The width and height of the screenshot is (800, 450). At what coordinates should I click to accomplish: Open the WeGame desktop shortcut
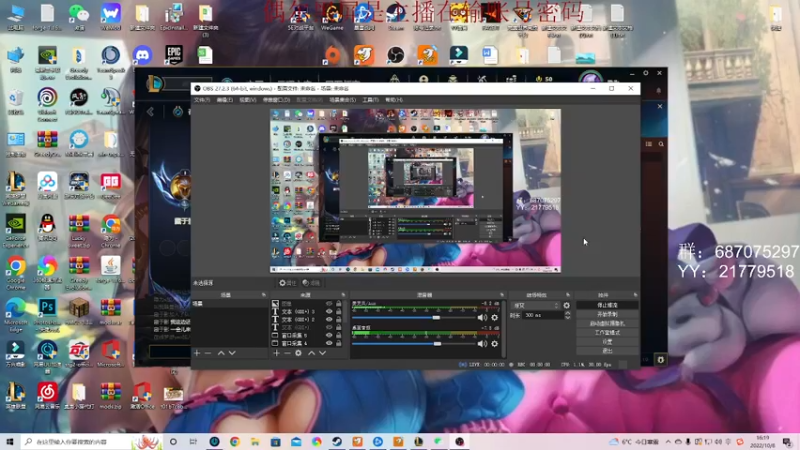332,16
